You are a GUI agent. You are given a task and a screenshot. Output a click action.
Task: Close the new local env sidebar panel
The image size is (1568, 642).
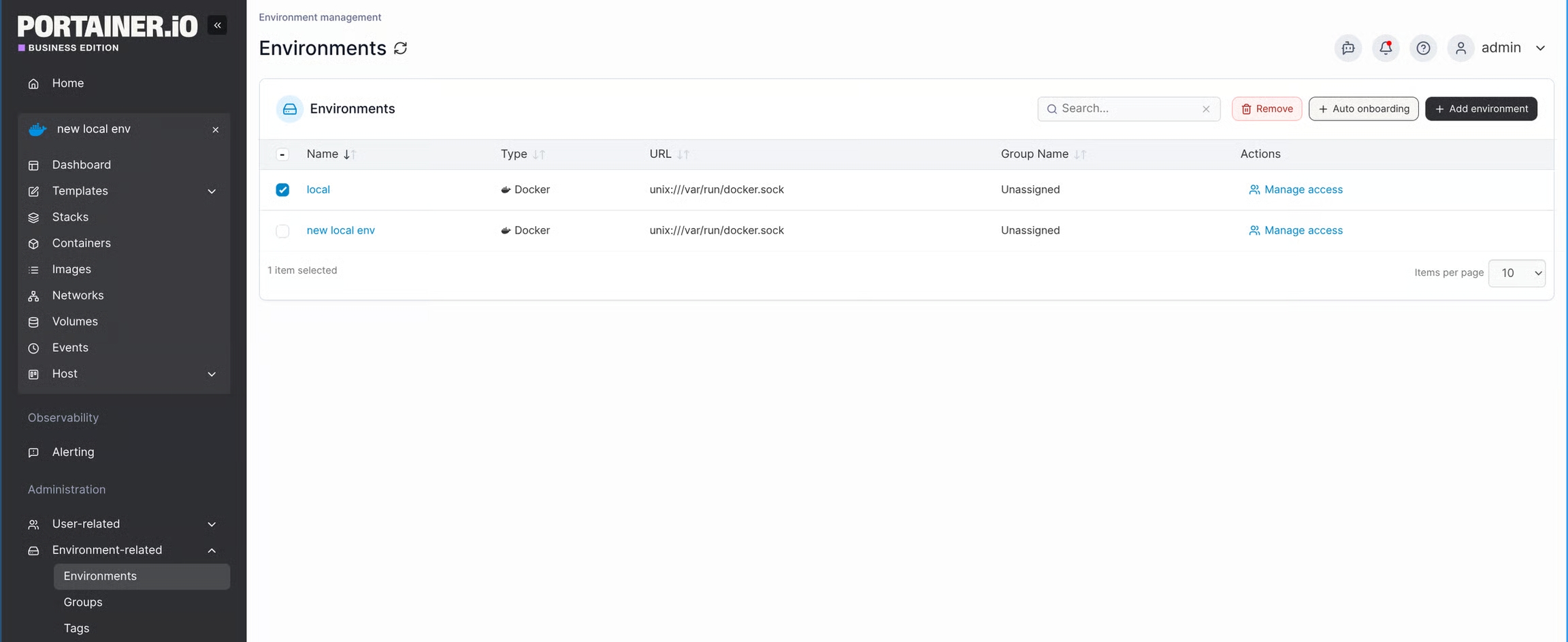(215, 129)
